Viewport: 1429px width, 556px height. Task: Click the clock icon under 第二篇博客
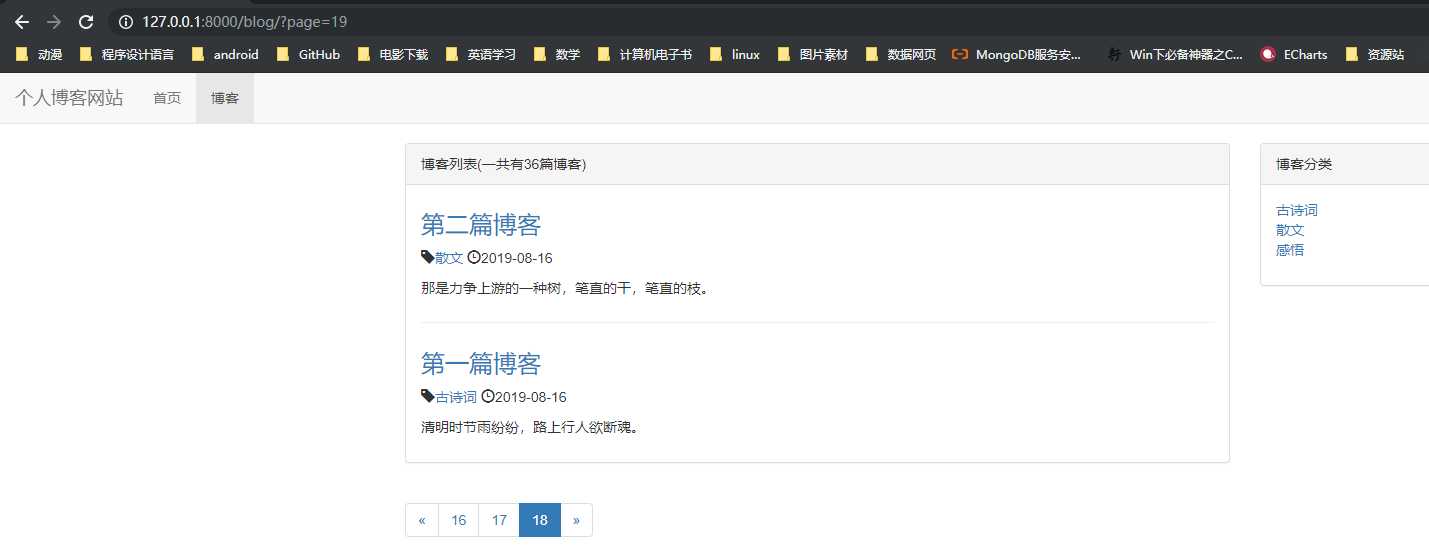(474, 257)
